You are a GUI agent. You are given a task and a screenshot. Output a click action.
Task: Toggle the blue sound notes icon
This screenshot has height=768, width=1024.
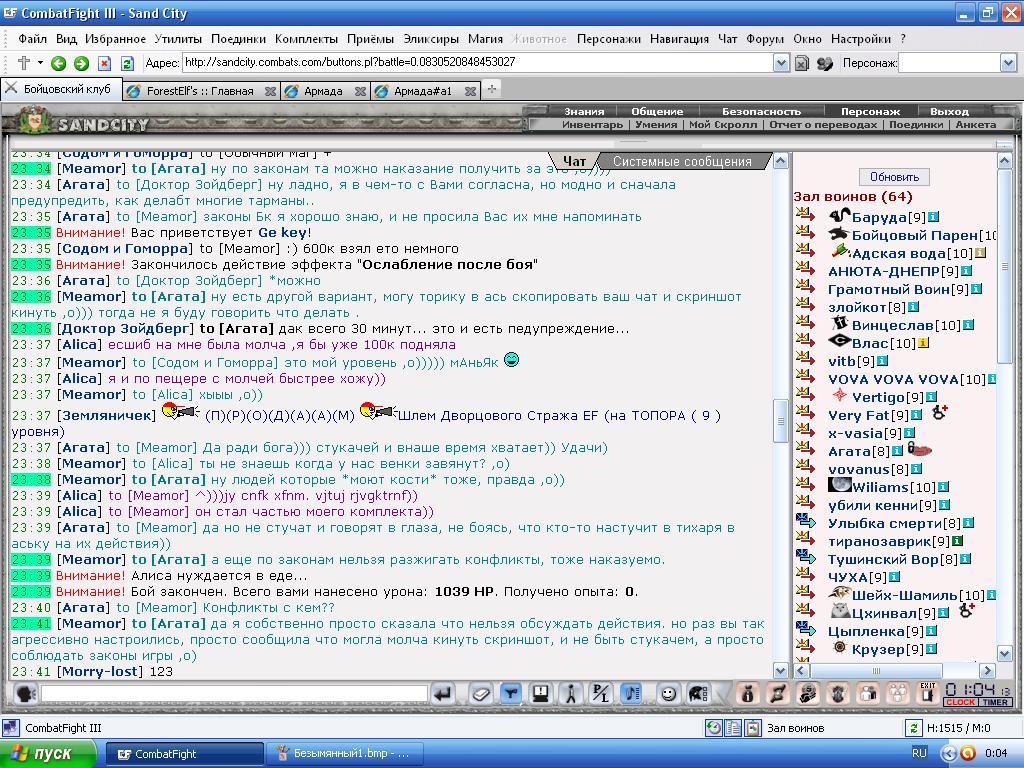[631, 693]
